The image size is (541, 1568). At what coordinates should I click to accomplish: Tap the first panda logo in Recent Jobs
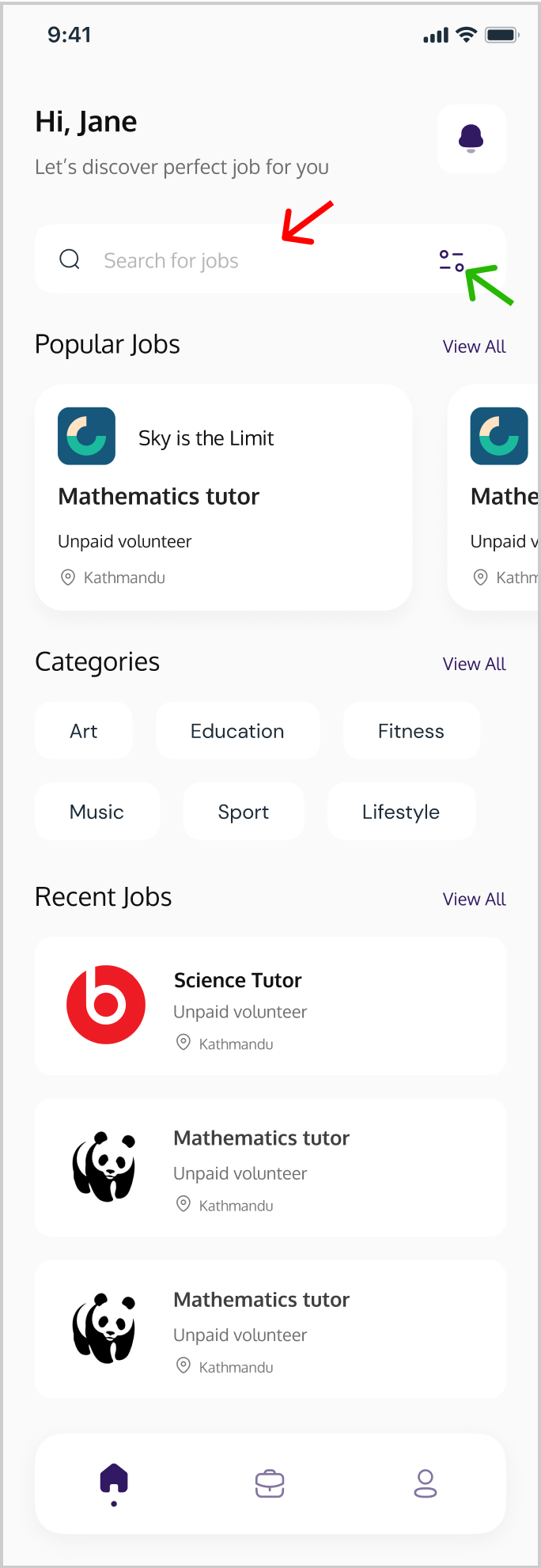(104, 1167)
